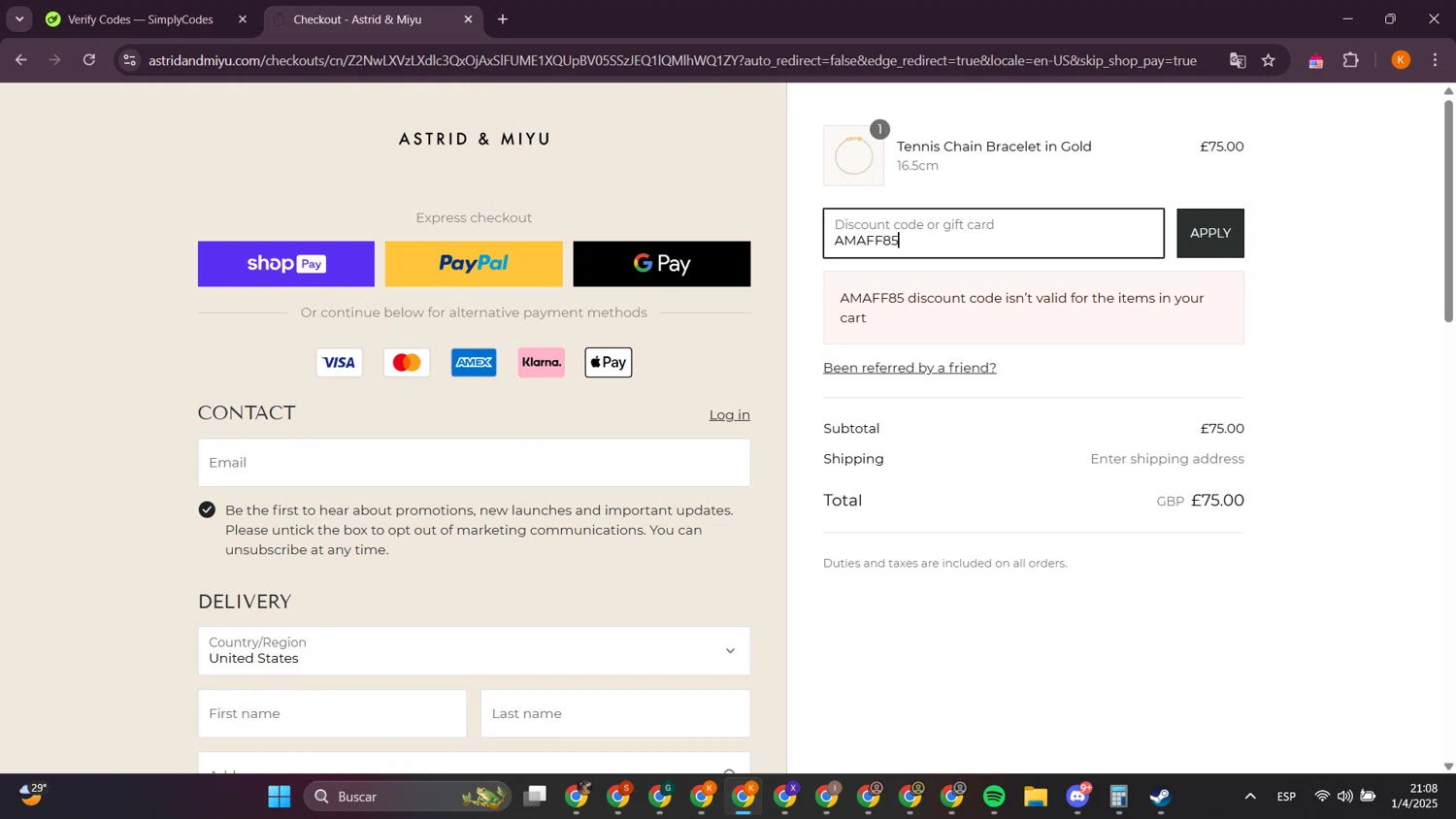The image size is (1456, 819).
Task: Click the address bar URL
Action: point(672,60)
